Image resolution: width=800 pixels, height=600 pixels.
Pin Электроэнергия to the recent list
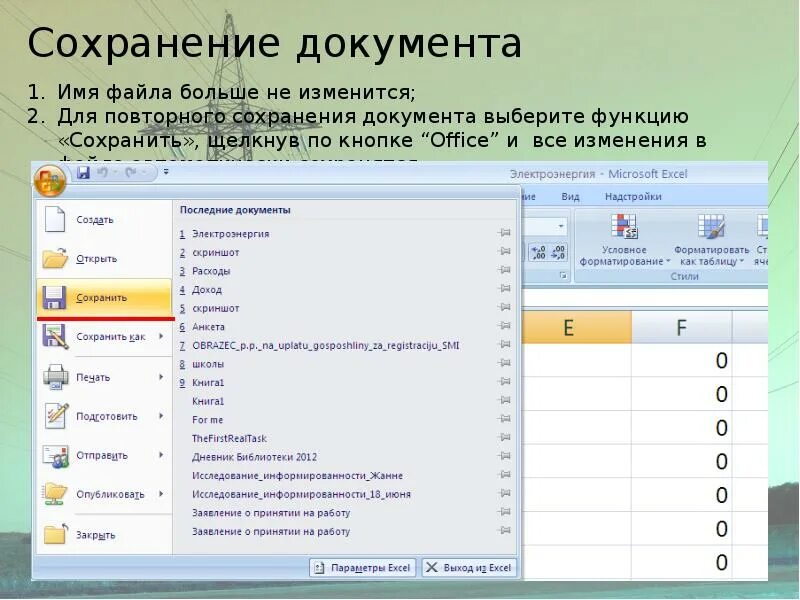click(504, 233)
